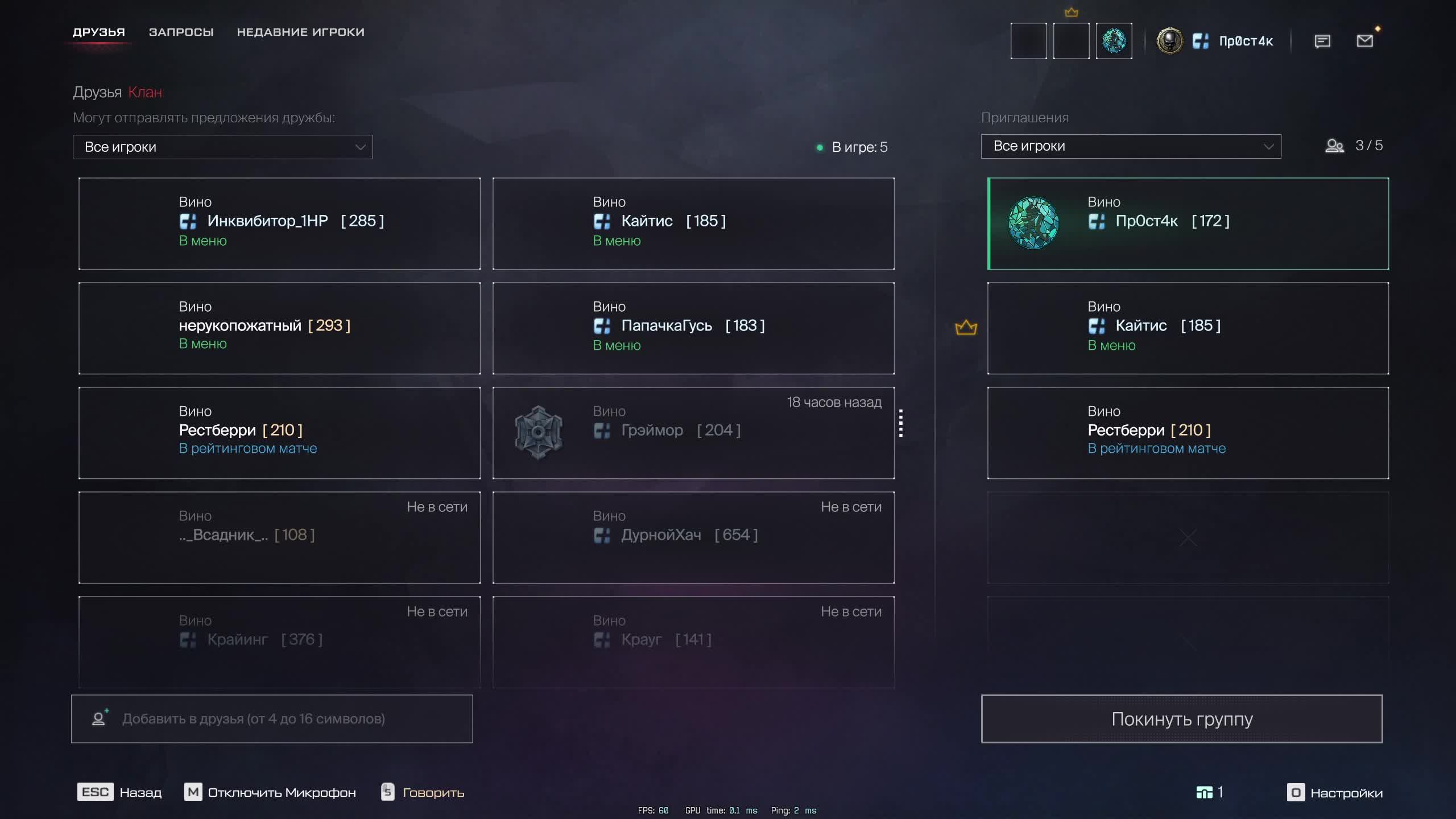The width and height of the screenshot is (1456, 819).
Task: Click the three-dot menu next to Грэймор
Action: pyautogui.click(x=901, y=423)
